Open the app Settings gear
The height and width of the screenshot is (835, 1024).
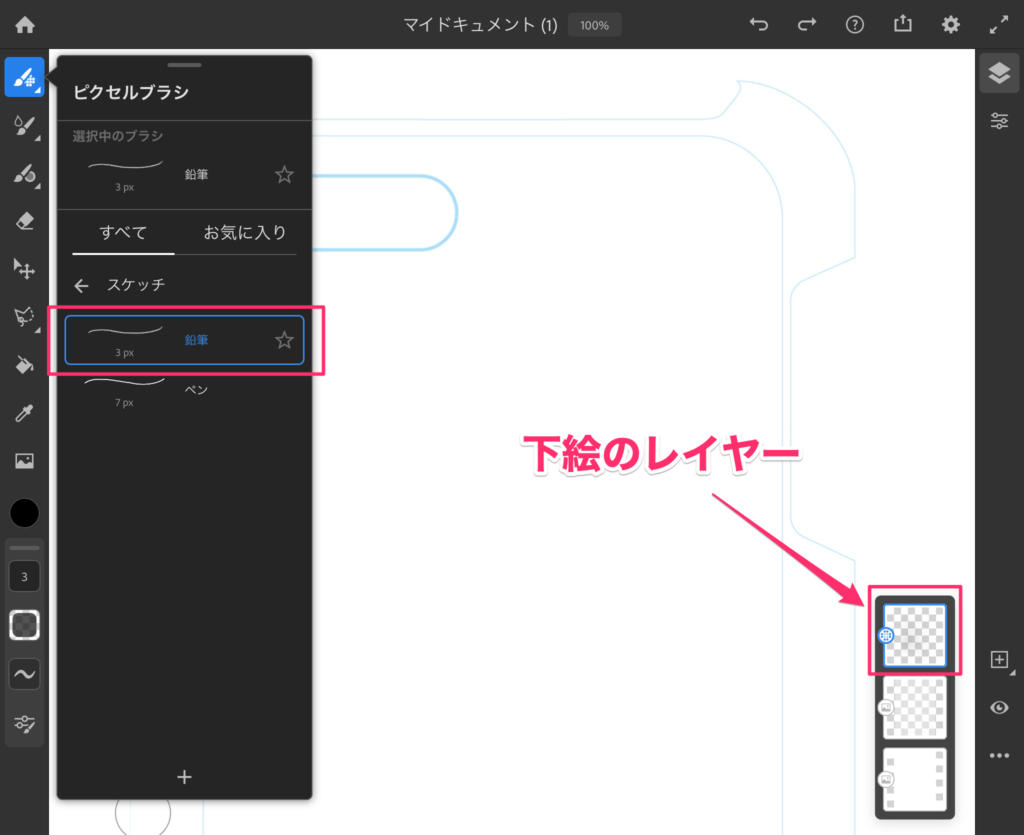tap(951, 25)
